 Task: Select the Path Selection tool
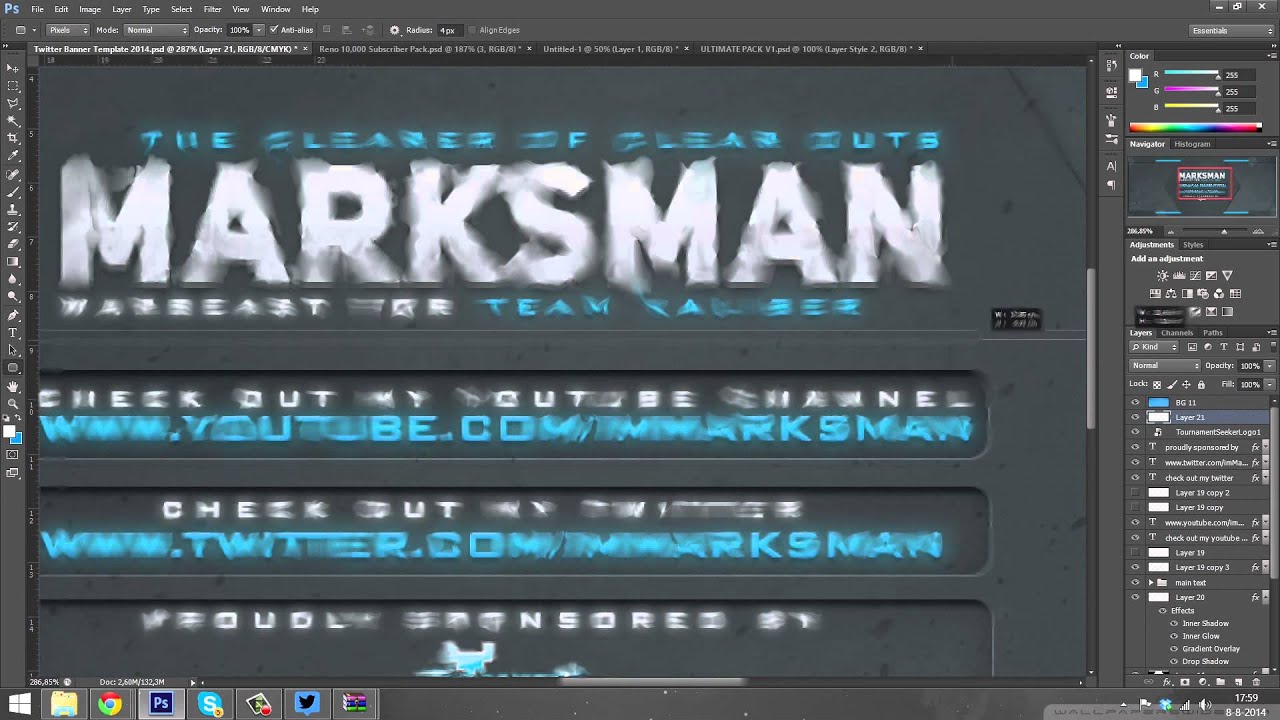(x=13, y=350)
